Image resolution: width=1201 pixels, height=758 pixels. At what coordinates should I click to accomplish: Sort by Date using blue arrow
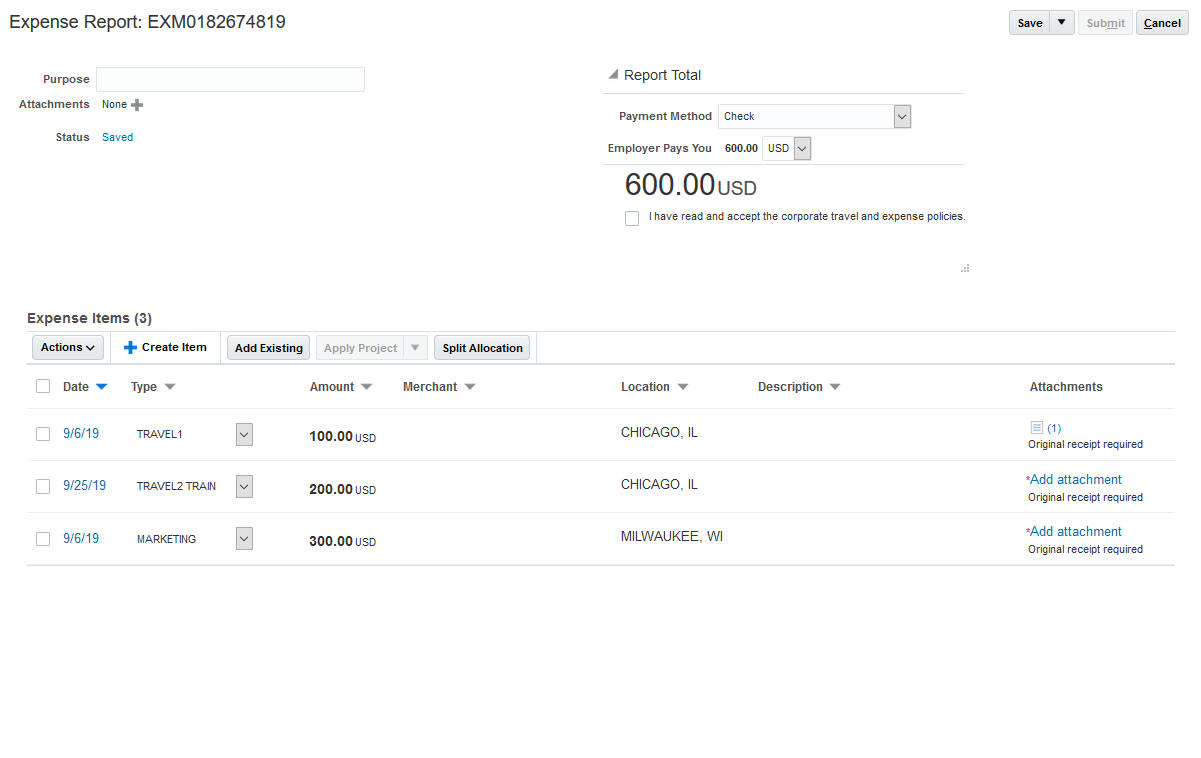(x=101, y=387)
